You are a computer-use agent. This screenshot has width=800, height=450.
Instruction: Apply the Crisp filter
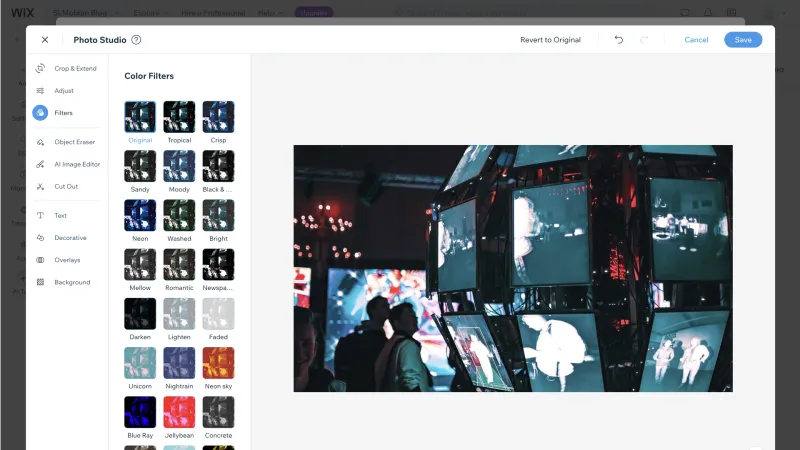click(218, 117)
